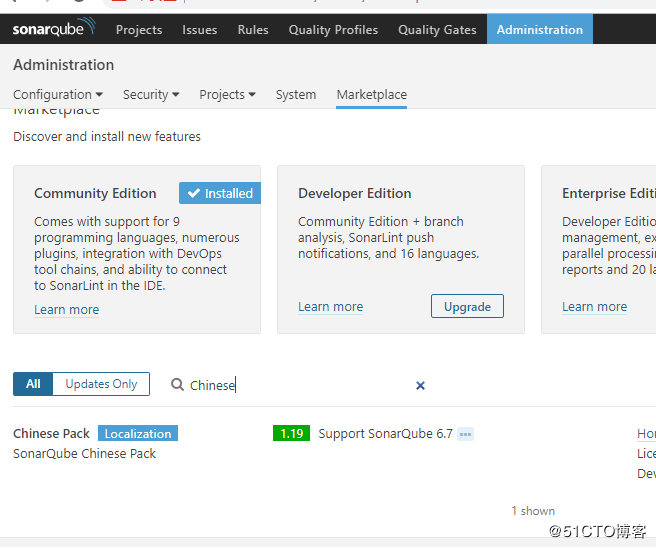Open the Security dropdown menu
656x548 pixels.
pyautogui.click(x=151, y=94)
